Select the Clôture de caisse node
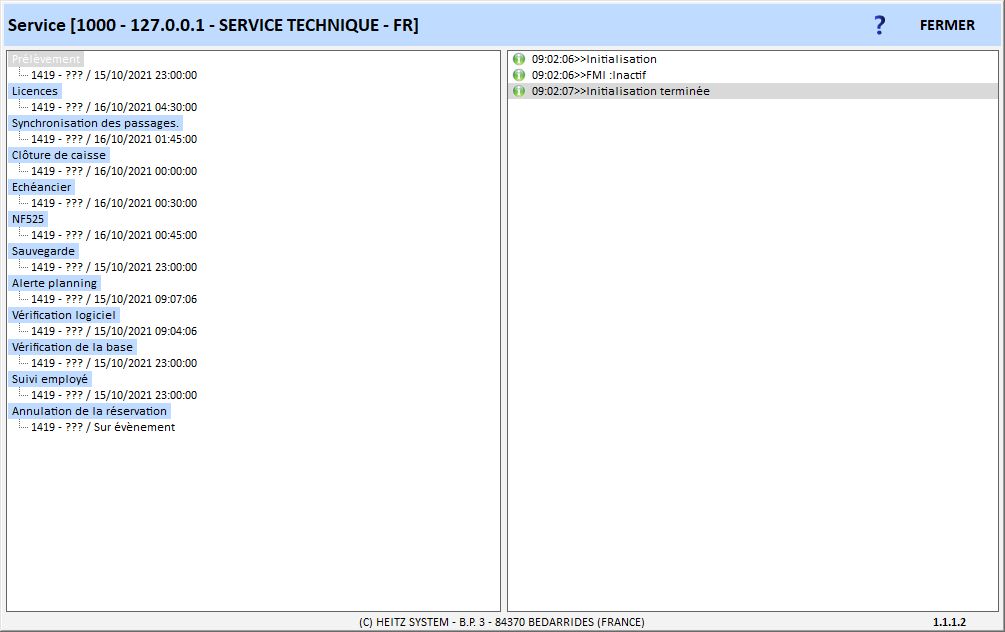The image size is (1005, 632). 58,155
